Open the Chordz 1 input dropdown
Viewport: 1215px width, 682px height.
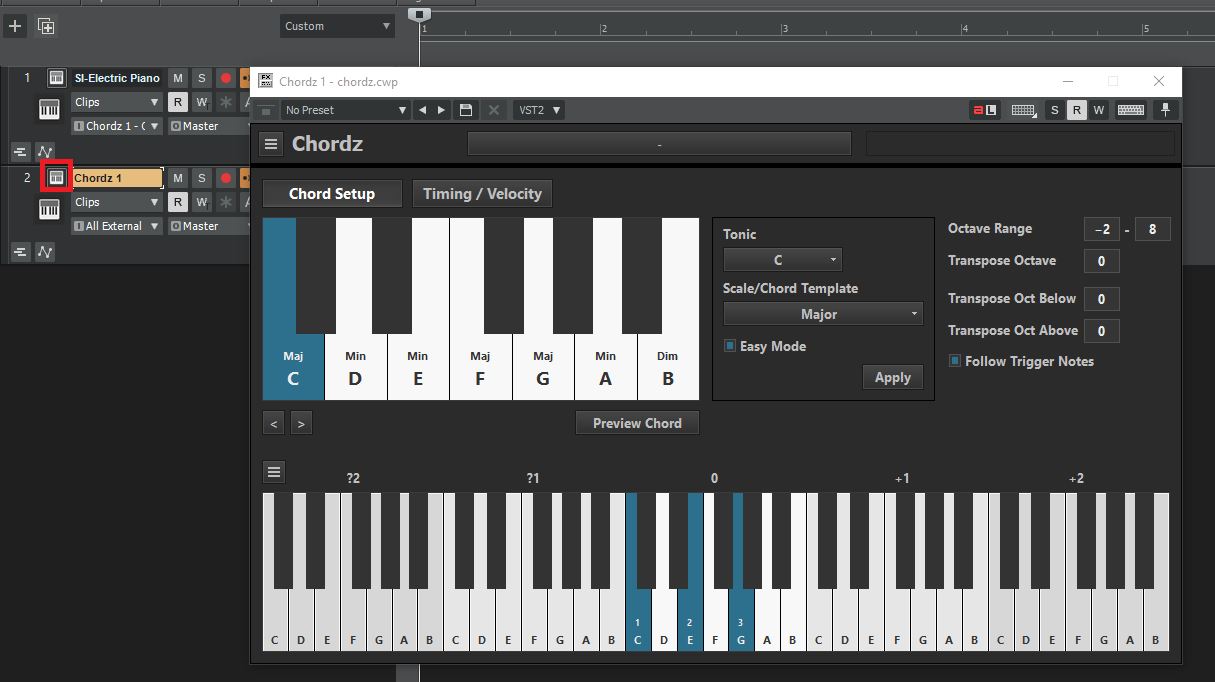[x=116, y=126]
